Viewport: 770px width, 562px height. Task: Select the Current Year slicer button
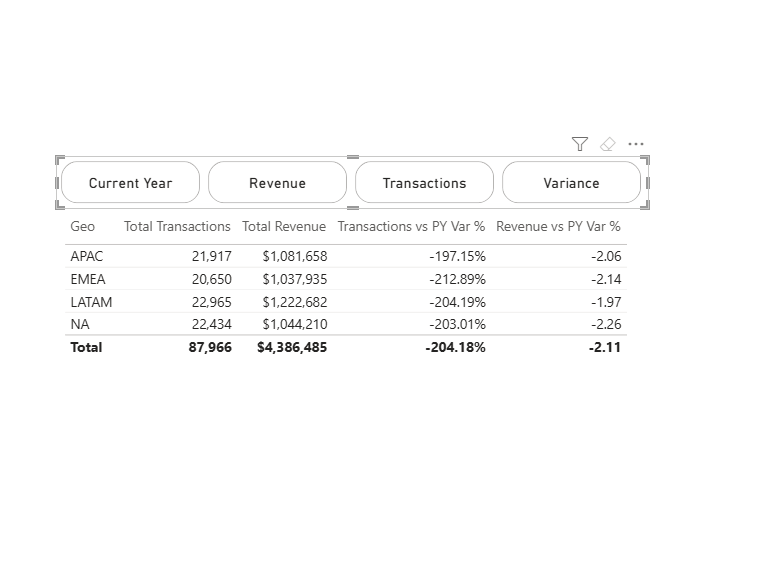131,182
